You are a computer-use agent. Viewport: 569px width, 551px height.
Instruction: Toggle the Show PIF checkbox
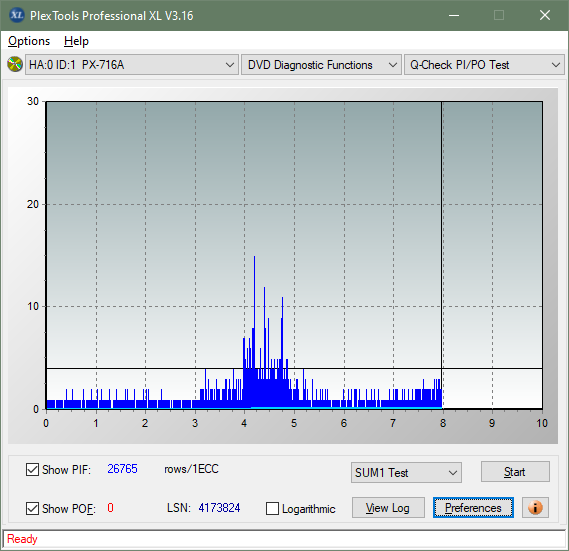[x=32, y=469]
